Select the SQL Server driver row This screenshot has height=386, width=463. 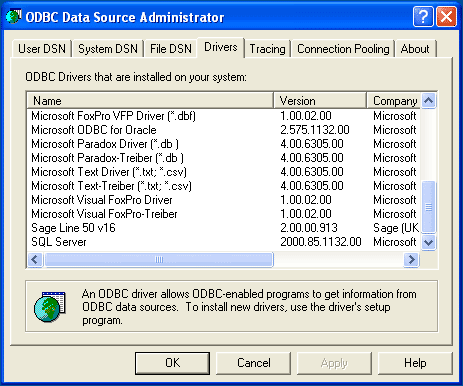[223, 242]
